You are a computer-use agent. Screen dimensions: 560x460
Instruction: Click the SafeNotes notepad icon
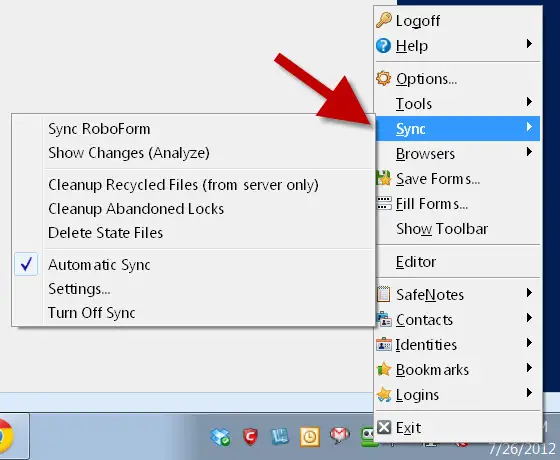coord(384,294)
